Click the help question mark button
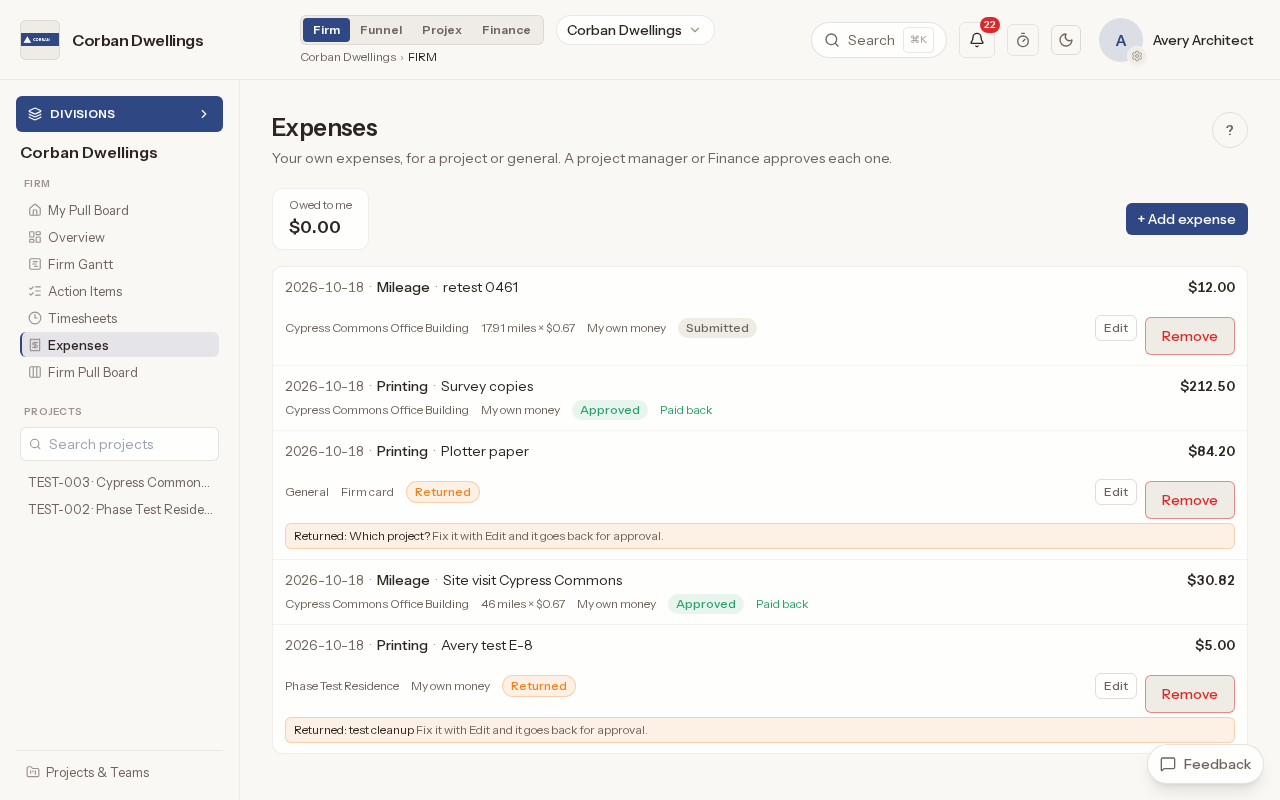The height and width of the screenshot is (800, 1280). point(1230,130)
